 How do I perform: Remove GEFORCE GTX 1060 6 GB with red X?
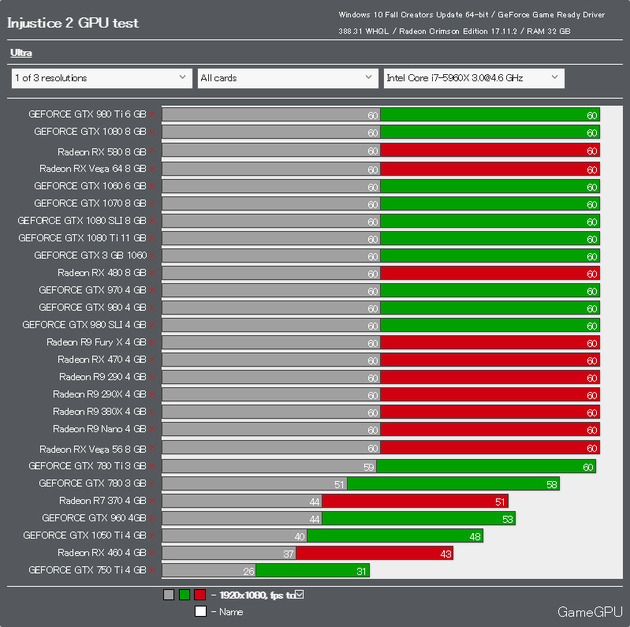click(x=152, y=186)
